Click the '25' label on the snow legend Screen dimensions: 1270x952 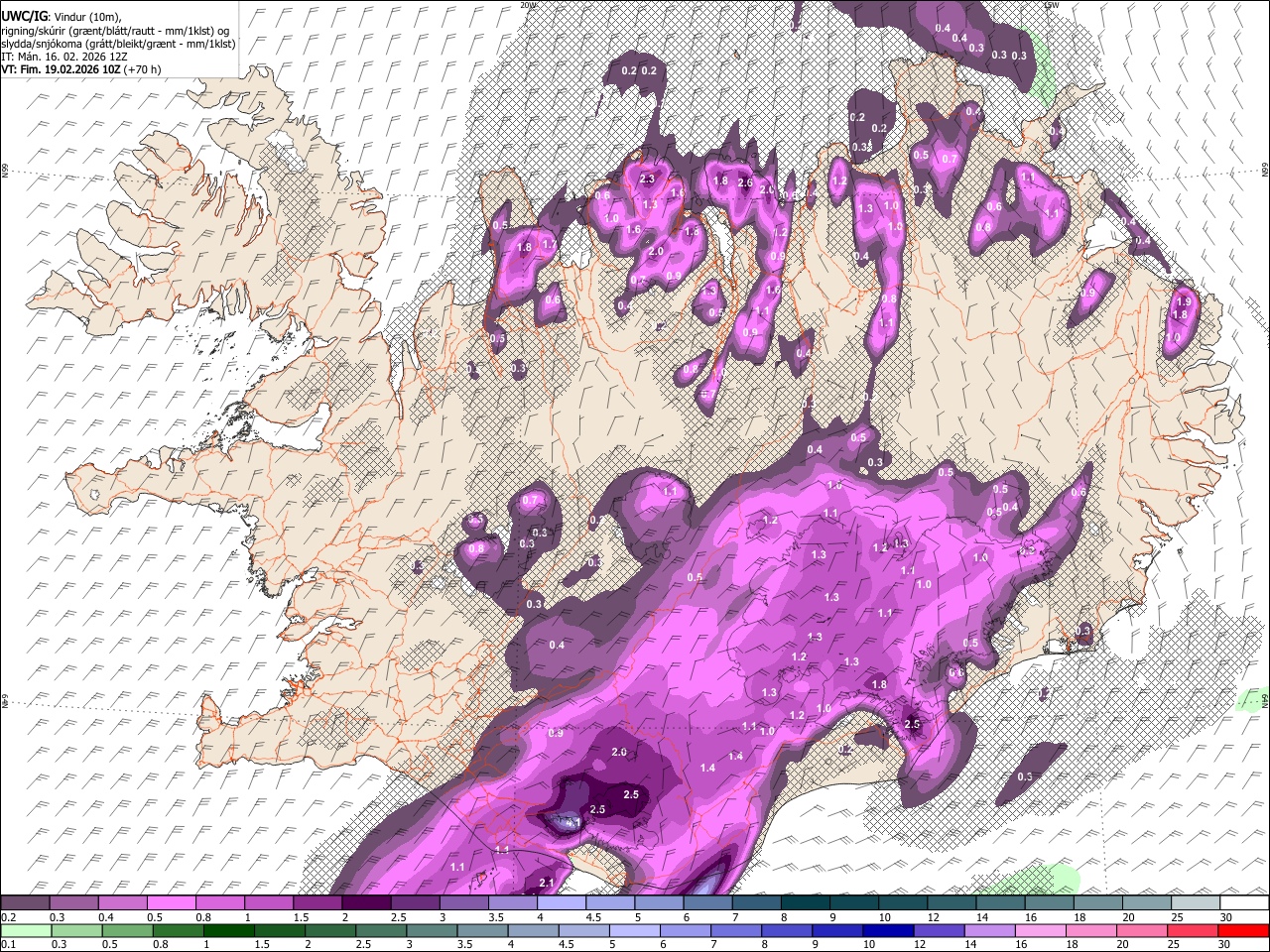click(x=1177, y=917)
